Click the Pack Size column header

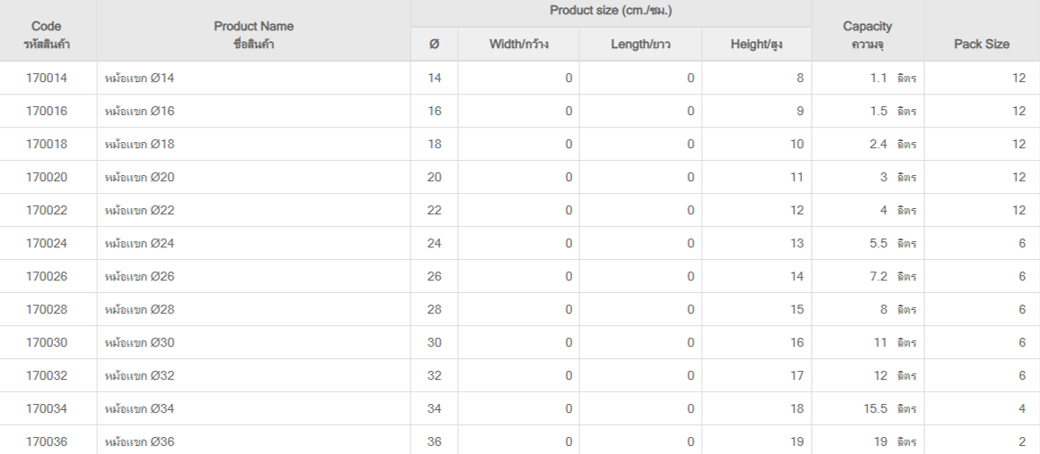tap(981, 44)
